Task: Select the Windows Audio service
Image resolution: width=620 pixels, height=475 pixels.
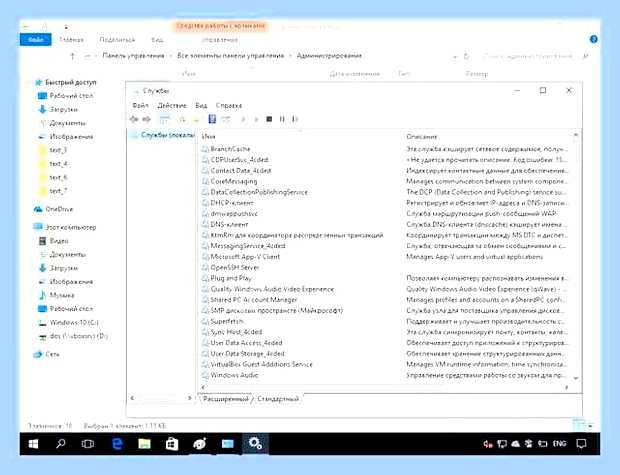Action: point(234,375)
